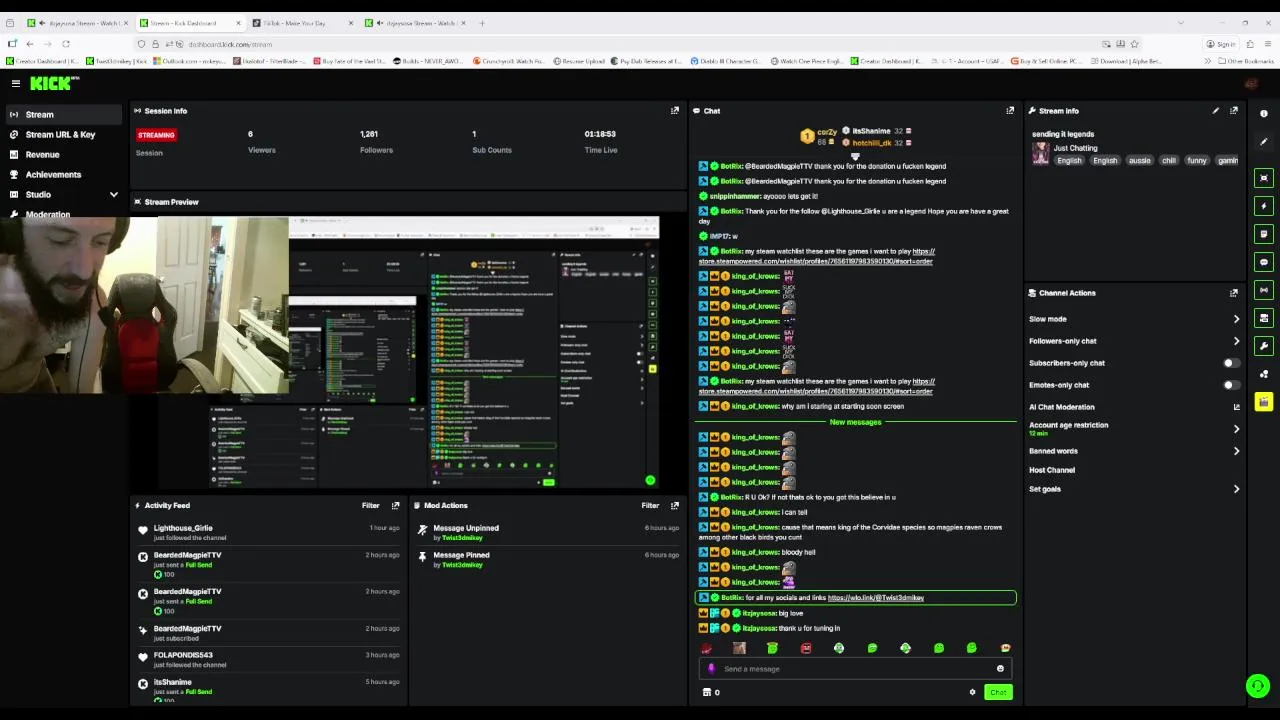
Task: Select the red angry emote in quick emotes
Action: pos(805,648)
